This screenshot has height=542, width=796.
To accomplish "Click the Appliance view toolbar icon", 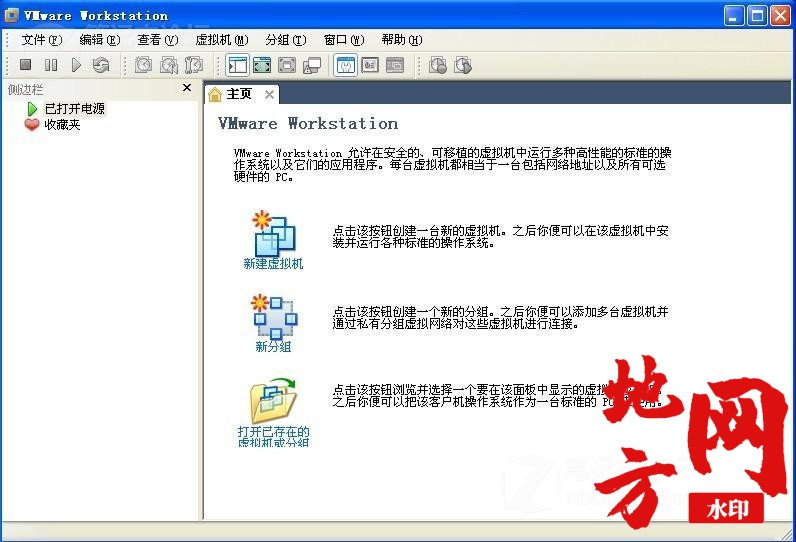I will tap(370, 65).
